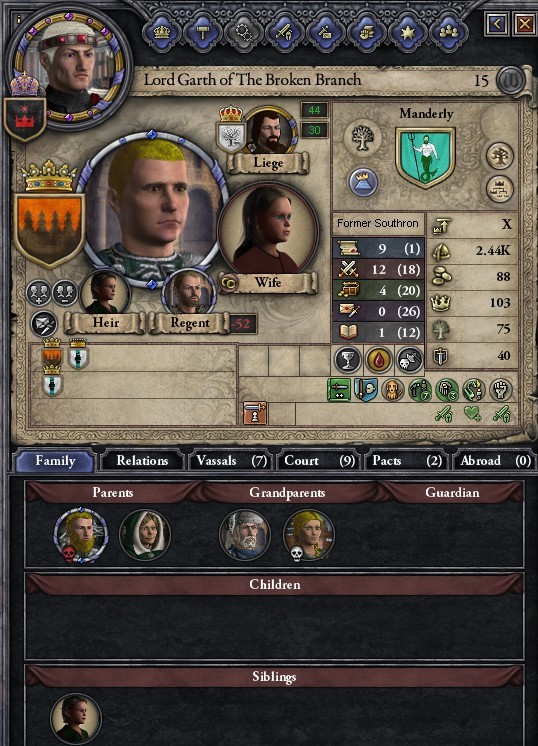This screenshot has height=746, width=538.
Task: Go back with the arrow button
Action: pos(496,24)
